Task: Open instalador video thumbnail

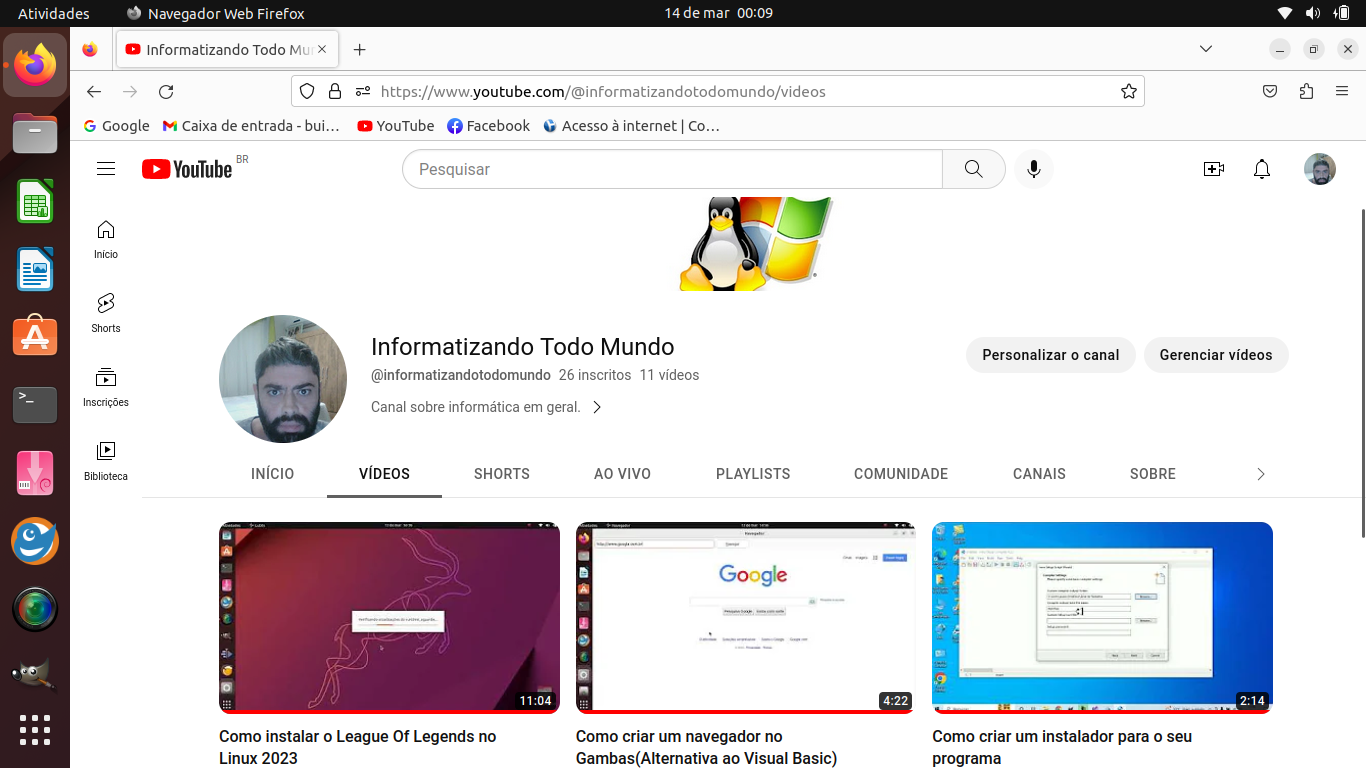Action: 1102,617
